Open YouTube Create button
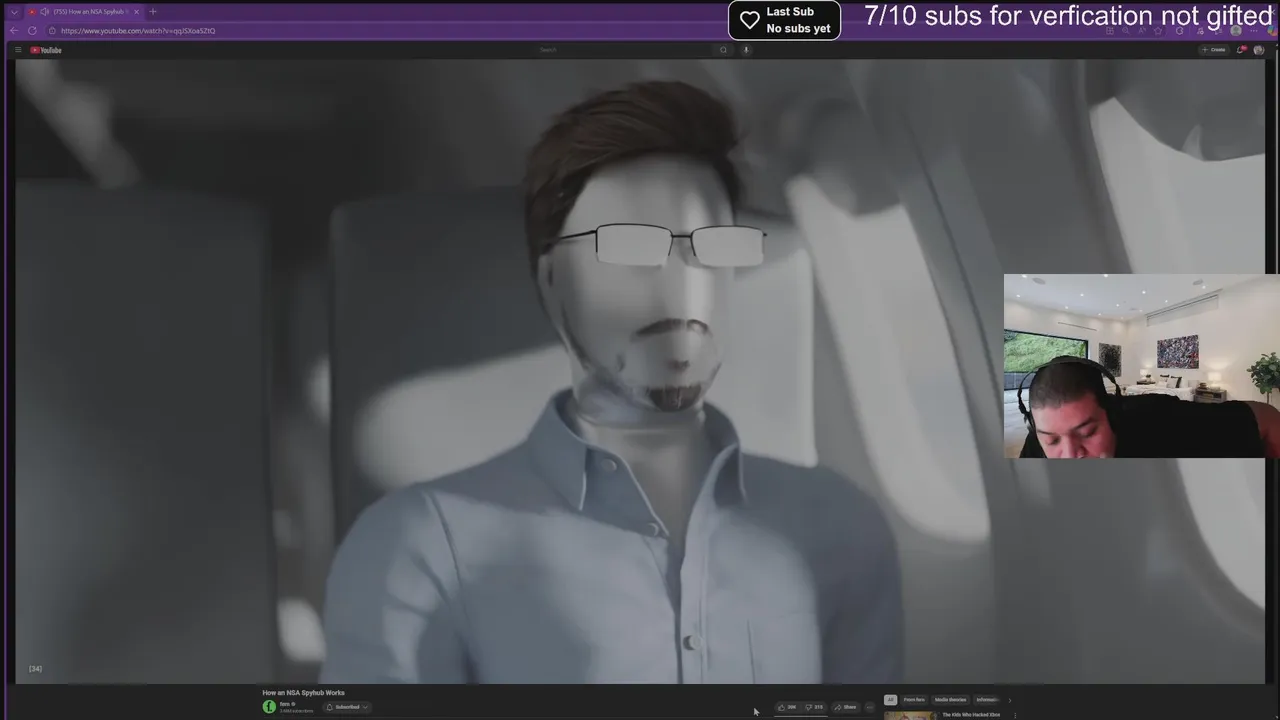The height and width of the screenshot is (720, 1280). pyautogui.click(x=1214, y=50)
